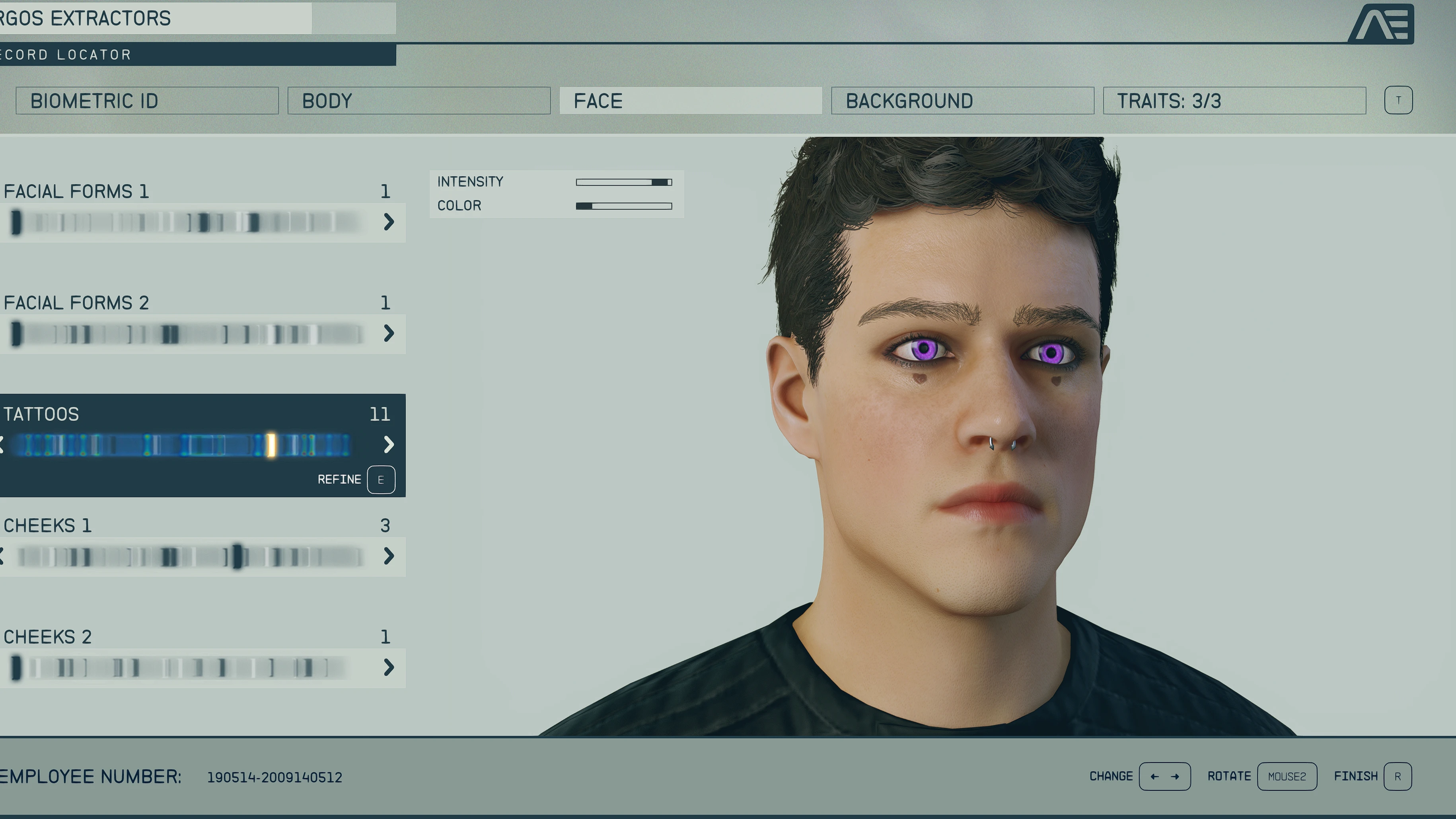The image size is (1456, 819).
Task: Click the Change label
Action: [x=1111, y=776]
